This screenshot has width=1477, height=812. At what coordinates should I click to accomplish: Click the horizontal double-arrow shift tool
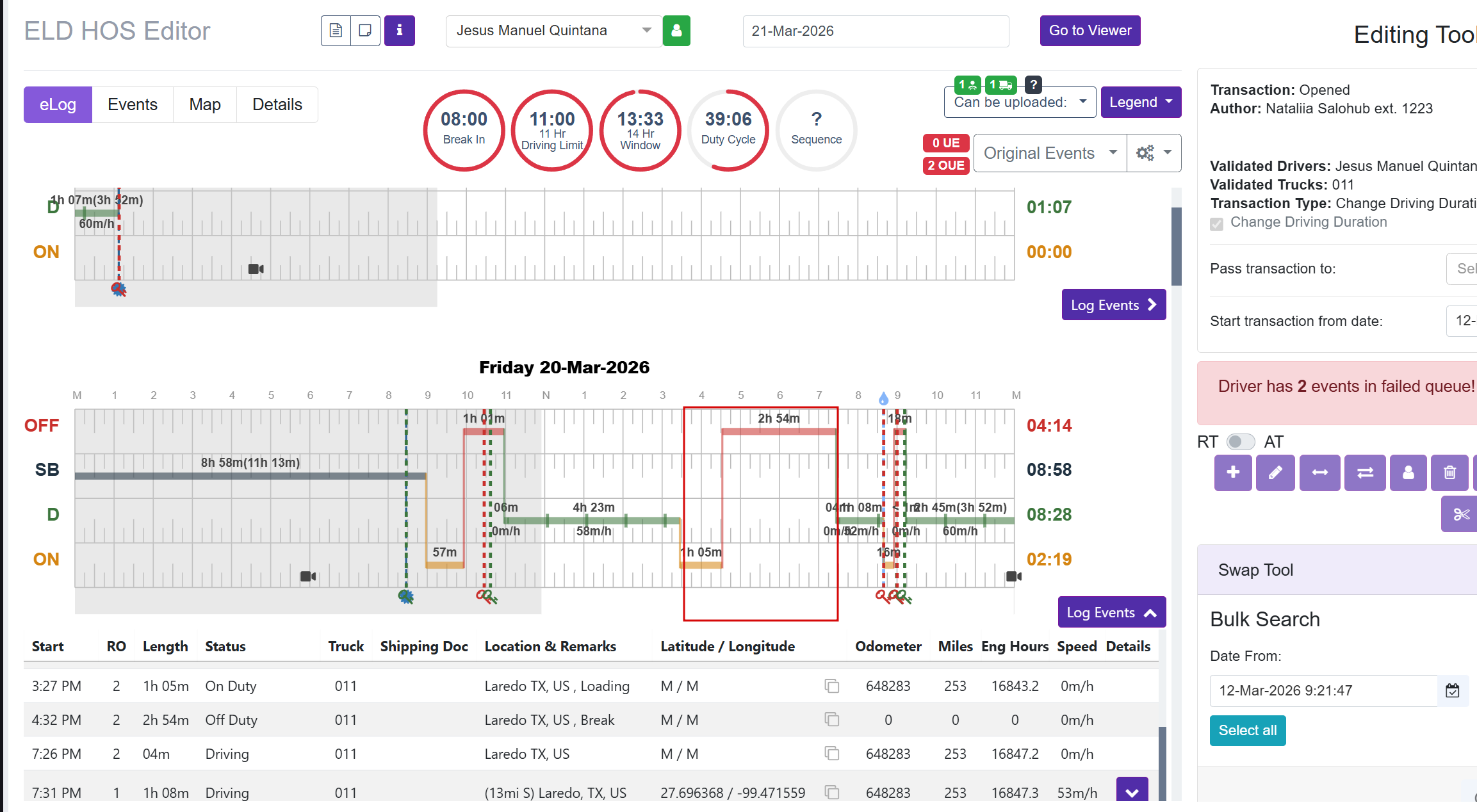1319,473
